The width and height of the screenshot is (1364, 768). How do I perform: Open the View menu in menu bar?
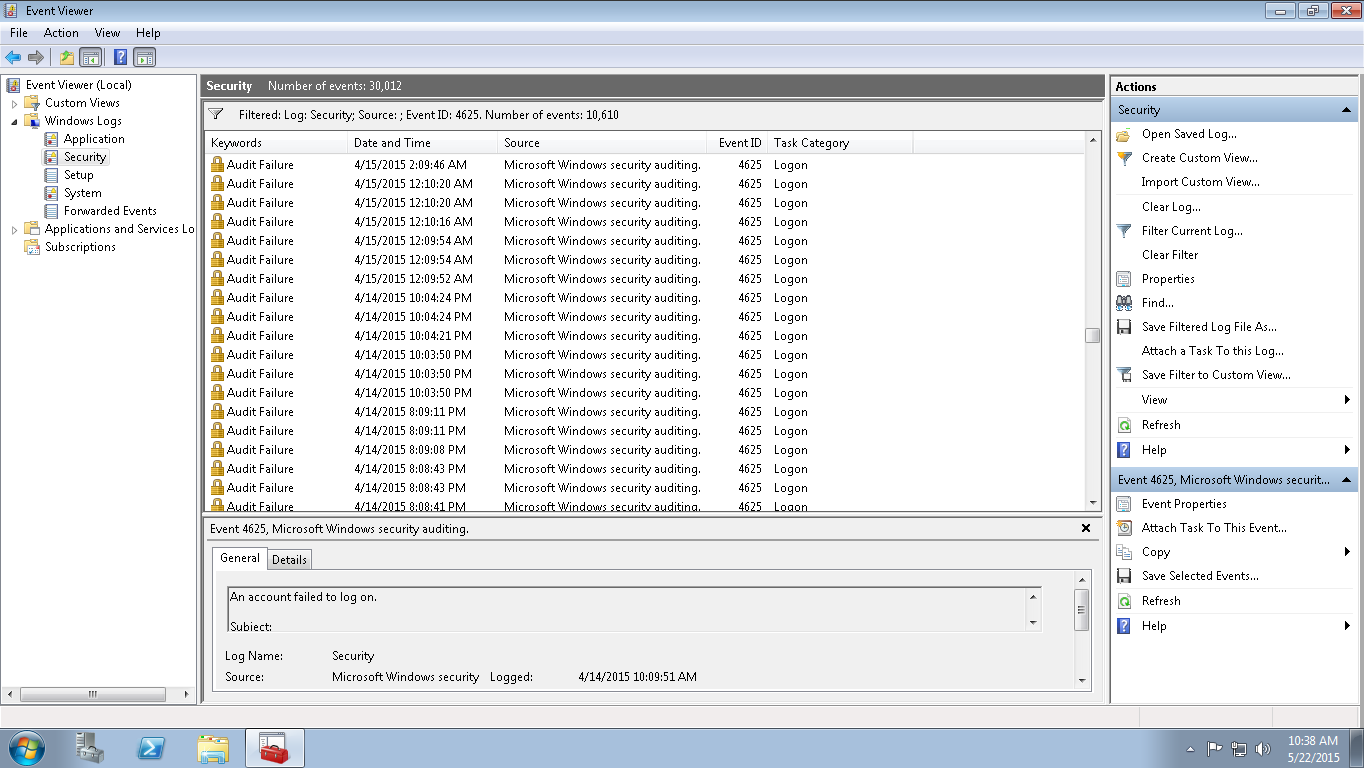click(107, 33)
